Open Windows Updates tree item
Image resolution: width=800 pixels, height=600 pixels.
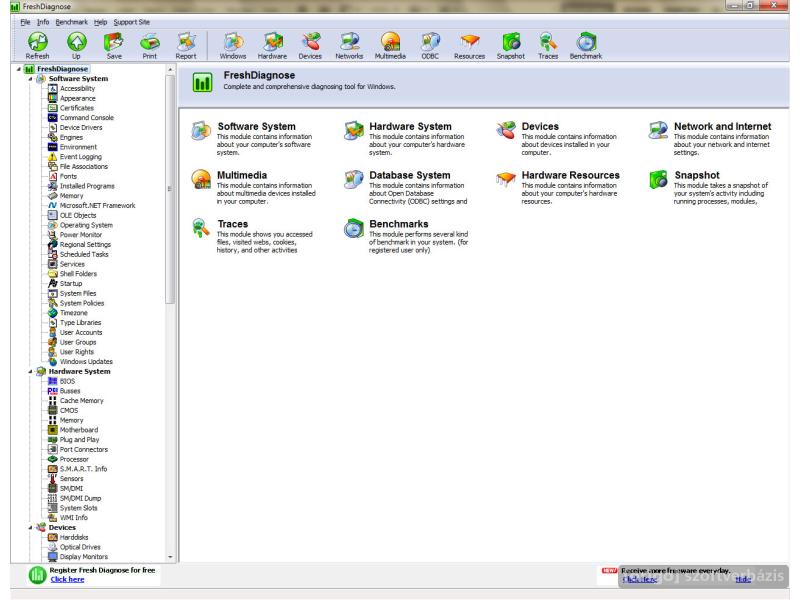(86, 362)
